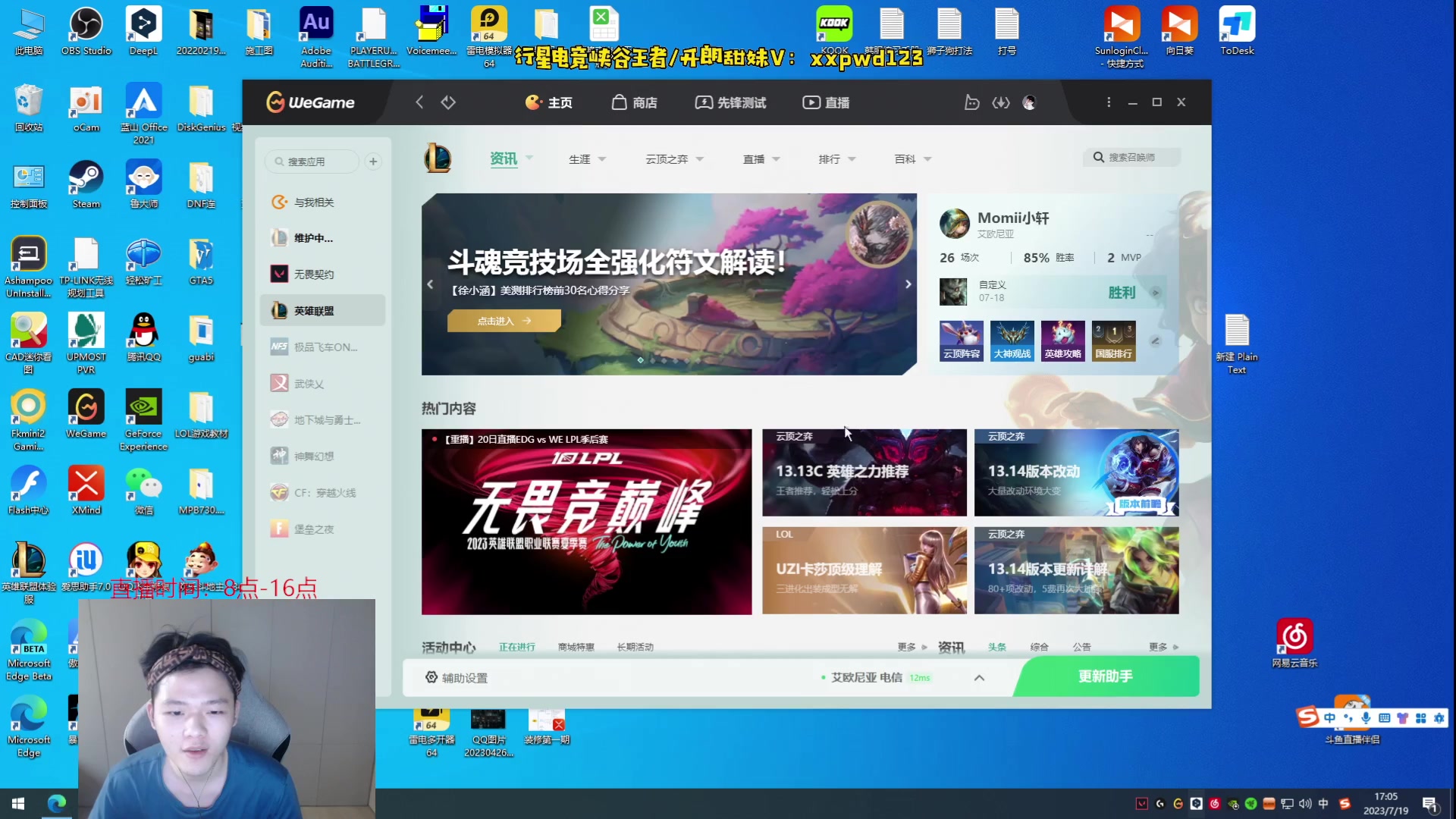Expand the 生涯 dropdown menu
This screenshot has width=1456, height=819.
click(587, 158)
